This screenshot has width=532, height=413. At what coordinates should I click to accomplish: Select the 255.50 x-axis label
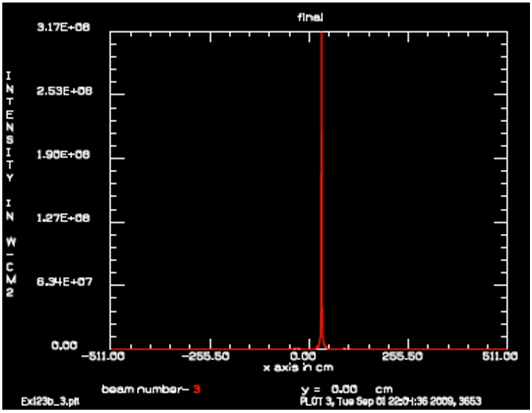click(402, 356)
